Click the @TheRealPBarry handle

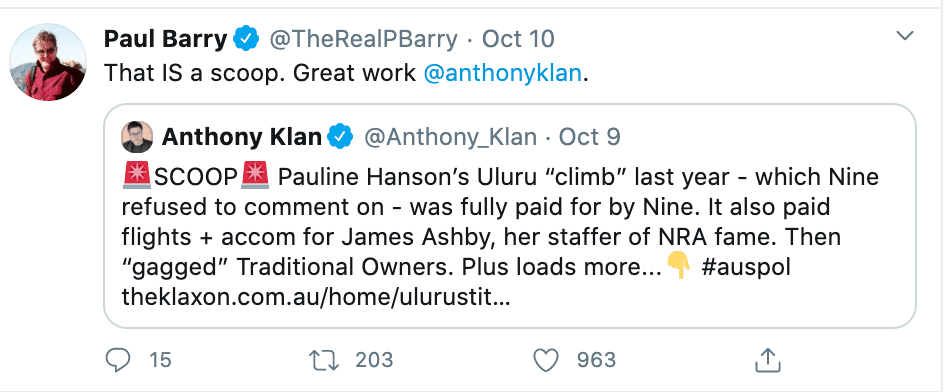(363, 40)
